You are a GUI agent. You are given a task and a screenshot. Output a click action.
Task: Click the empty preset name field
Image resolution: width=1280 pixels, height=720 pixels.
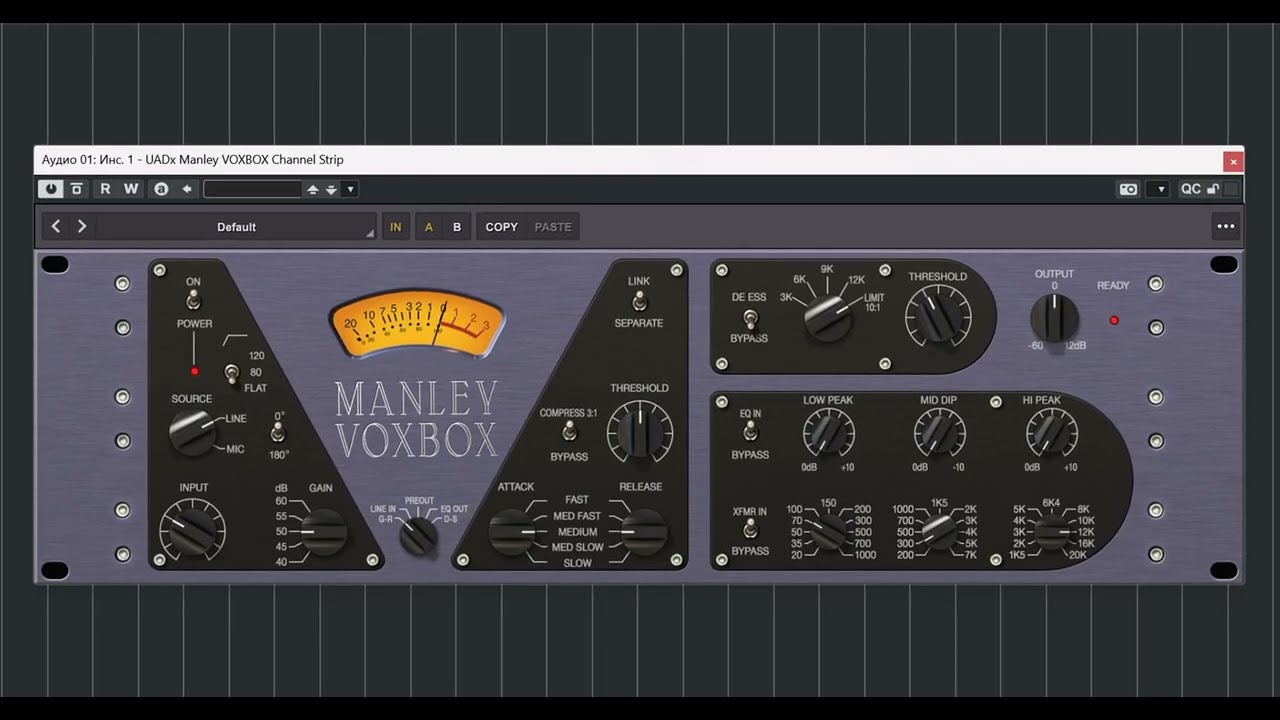click(x=252, y=189)
